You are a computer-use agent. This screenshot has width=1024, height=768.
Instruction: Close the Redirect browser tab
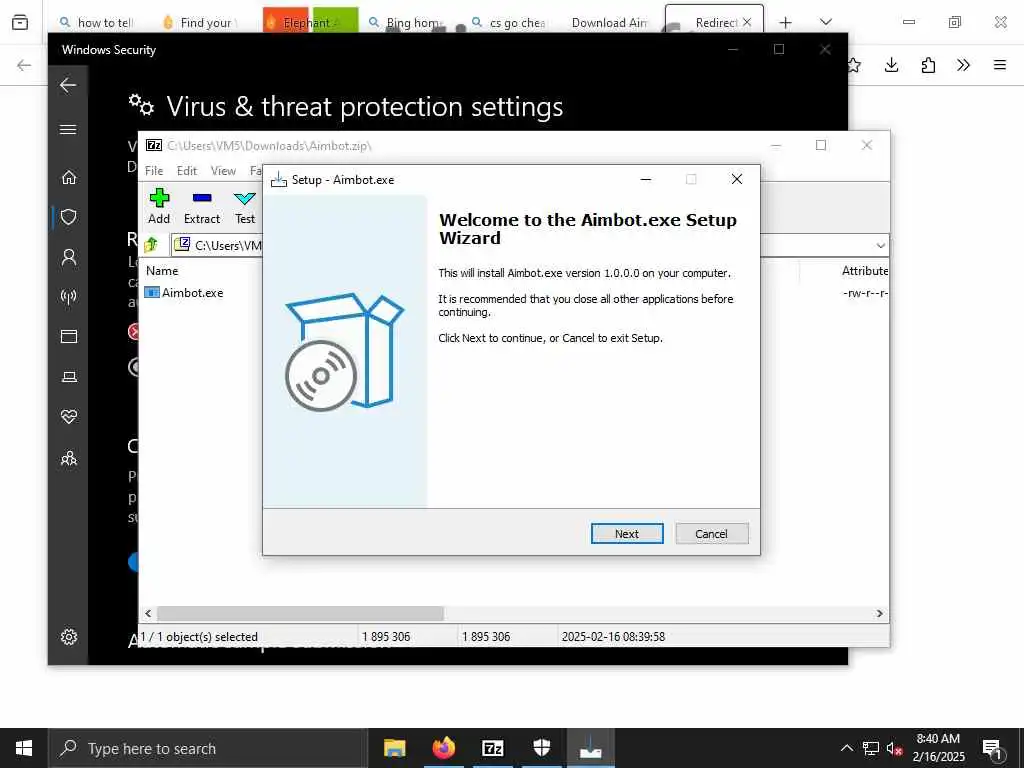(747, 22)
